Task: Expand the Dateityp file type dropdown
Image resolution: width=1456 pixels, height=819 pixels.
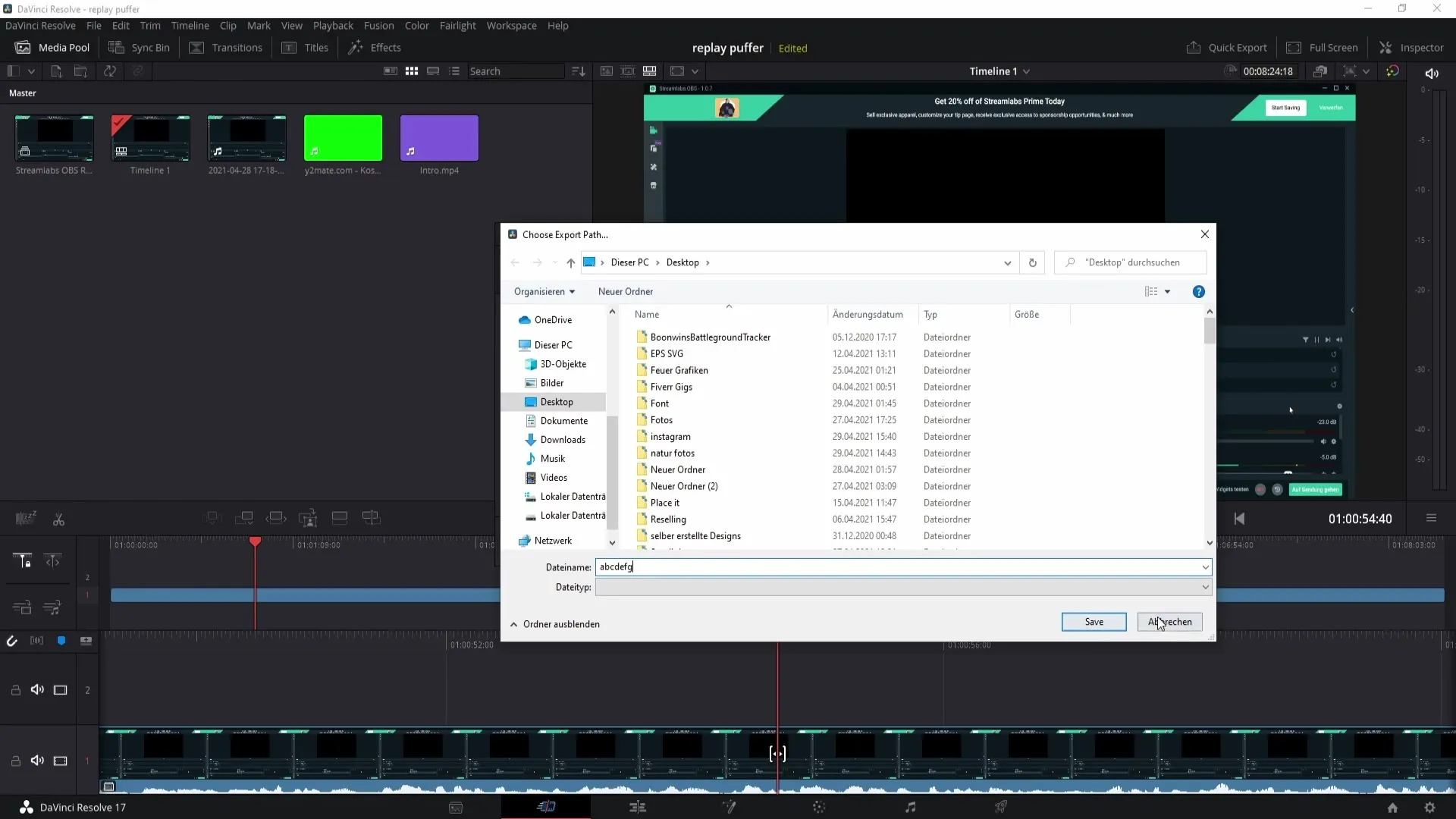Action: pyautogui.click(x=1205, y=587)
